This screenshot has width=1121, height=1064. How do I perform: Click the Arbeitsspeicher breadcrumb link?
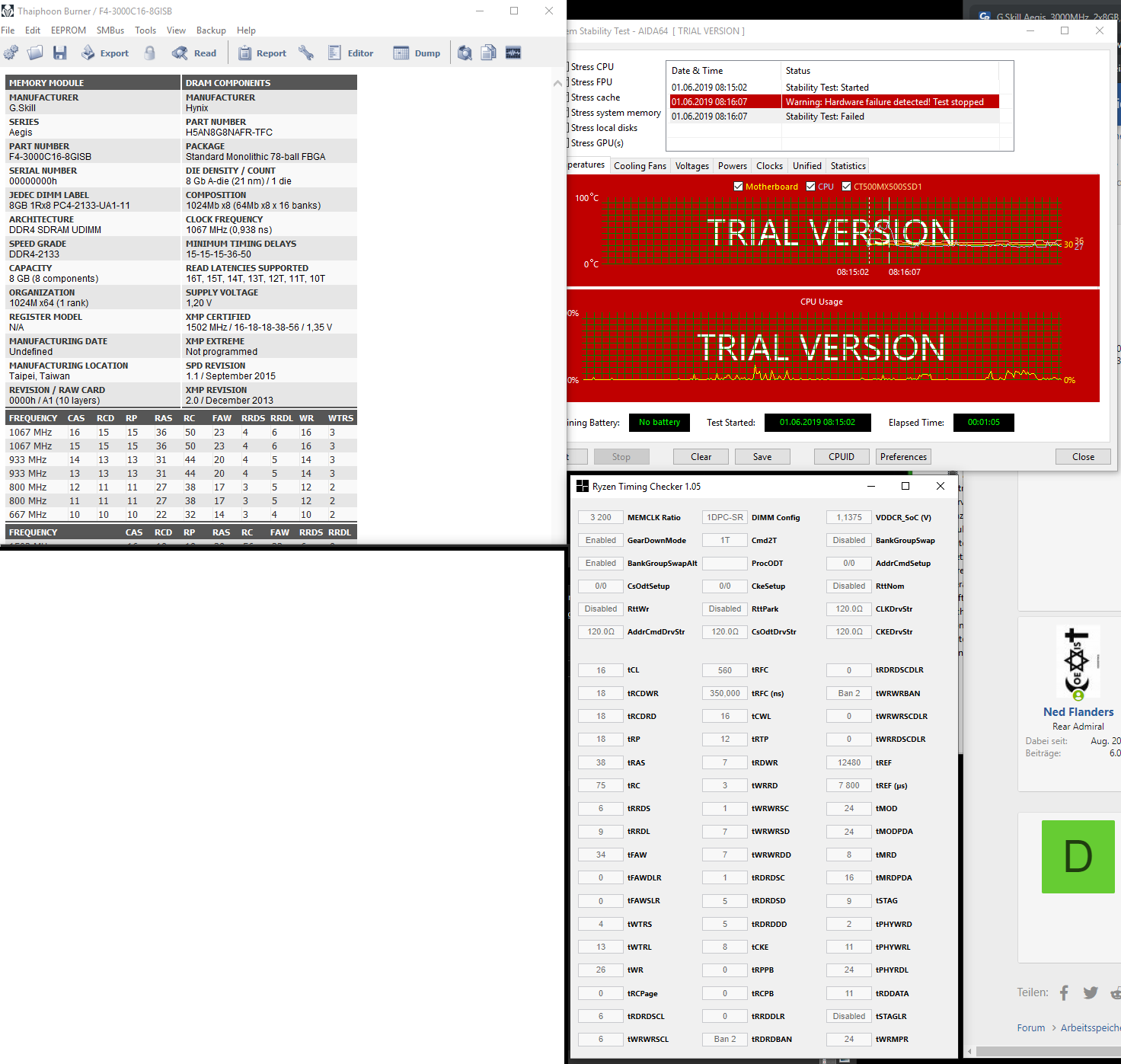1091,1027
